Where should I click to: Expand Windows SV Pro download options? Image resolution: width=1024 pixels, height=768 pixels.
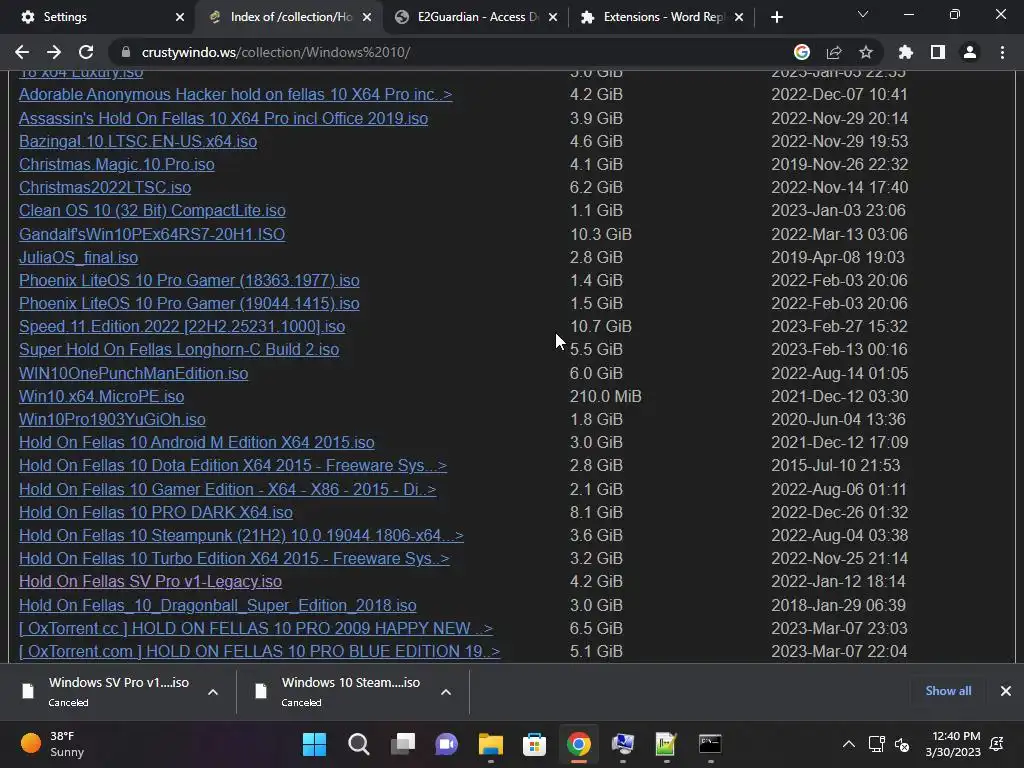point(213,692)
